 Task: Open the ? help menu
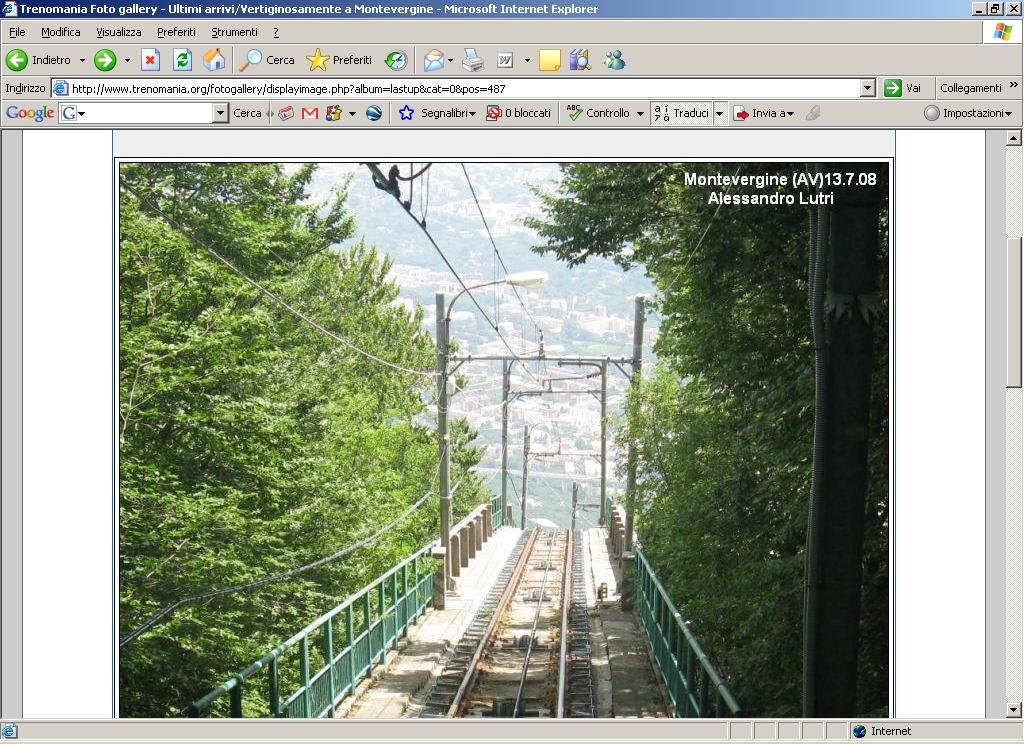[276, 32]
